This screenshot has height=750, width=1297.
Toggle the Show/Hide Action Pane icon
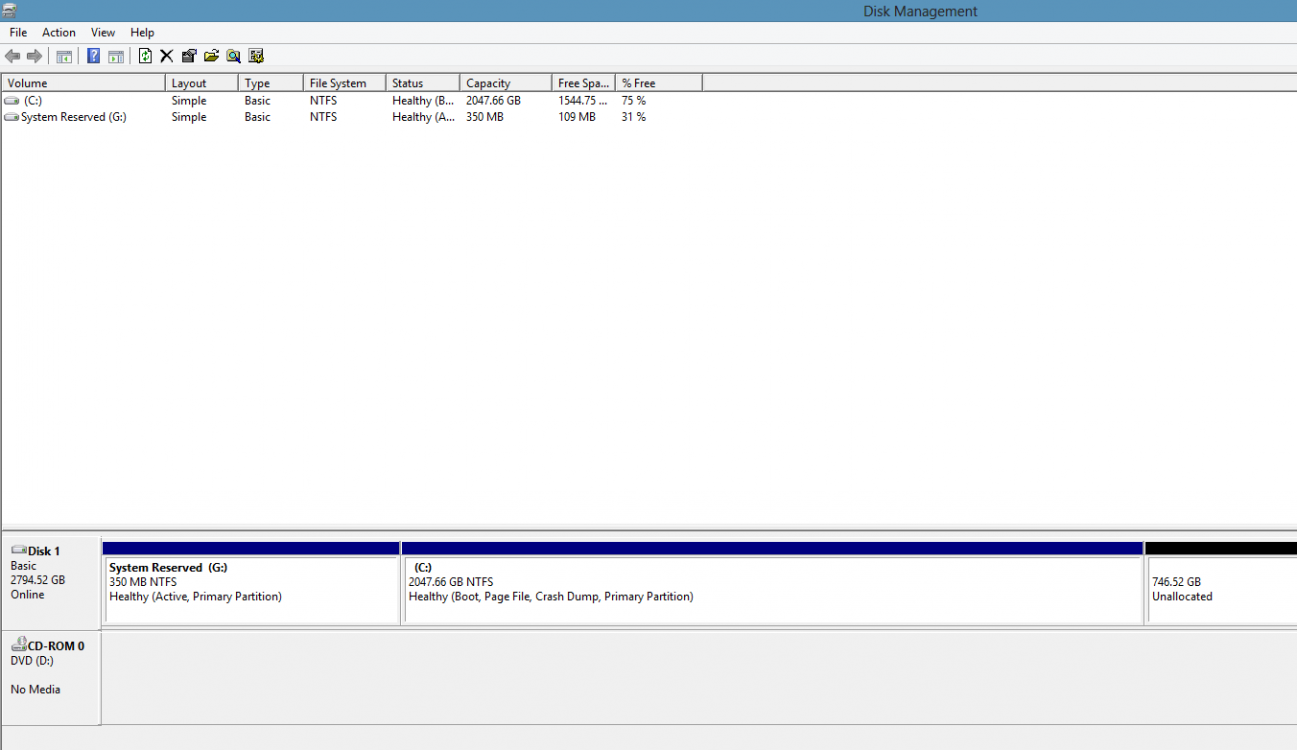[116, 56]
